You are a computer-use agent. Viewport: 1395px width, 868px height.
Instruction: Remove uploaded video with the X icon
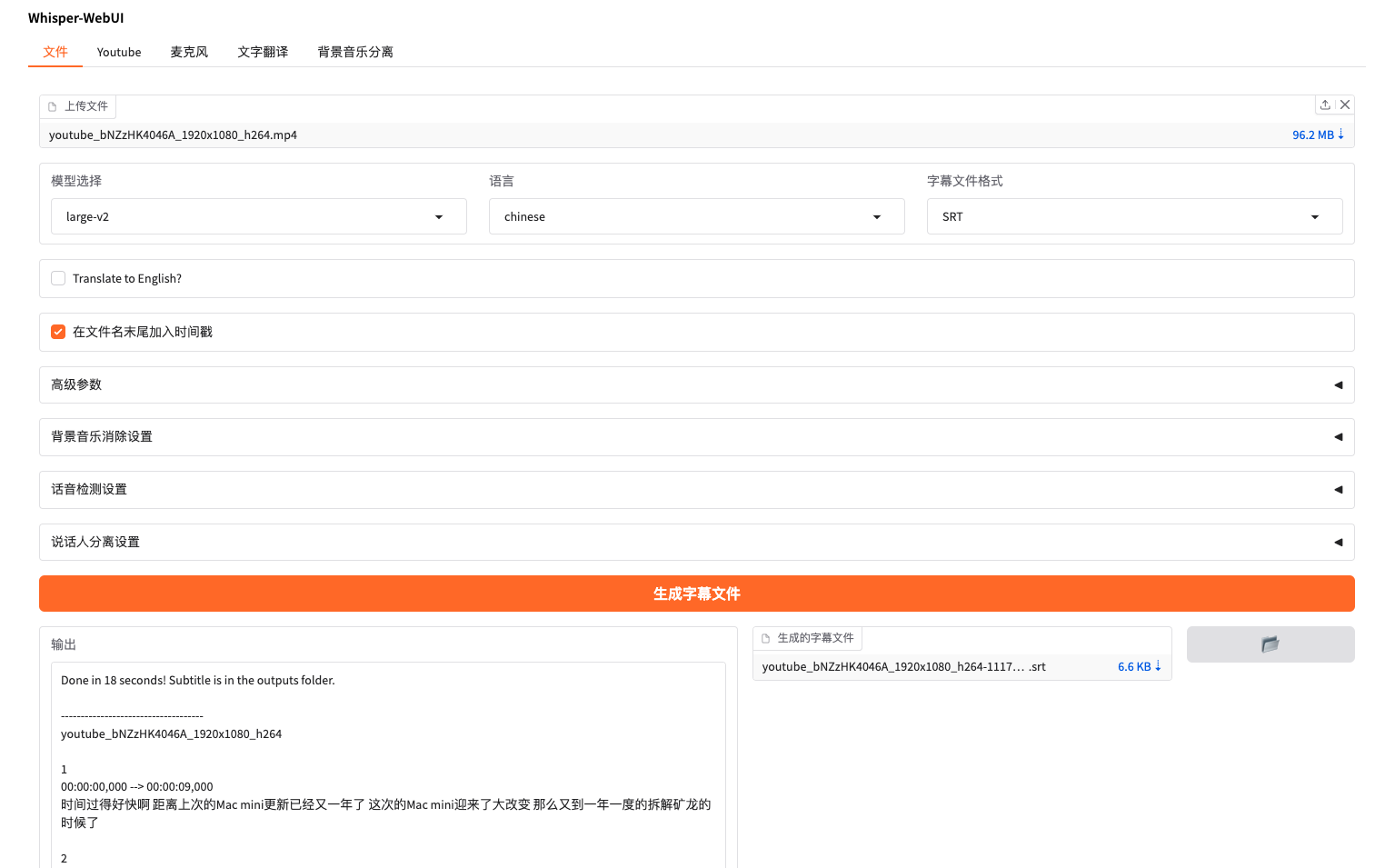tap(1345, 105)
